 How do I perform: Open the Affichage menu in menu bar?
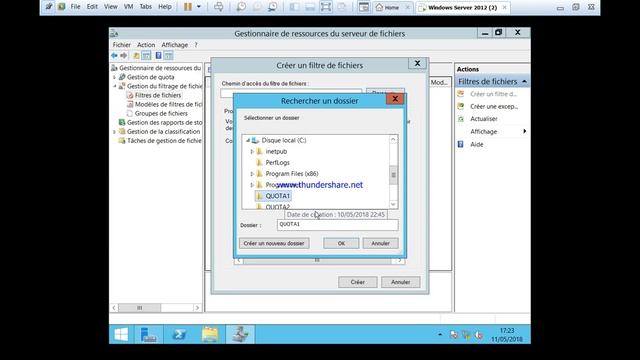(175, 45)
